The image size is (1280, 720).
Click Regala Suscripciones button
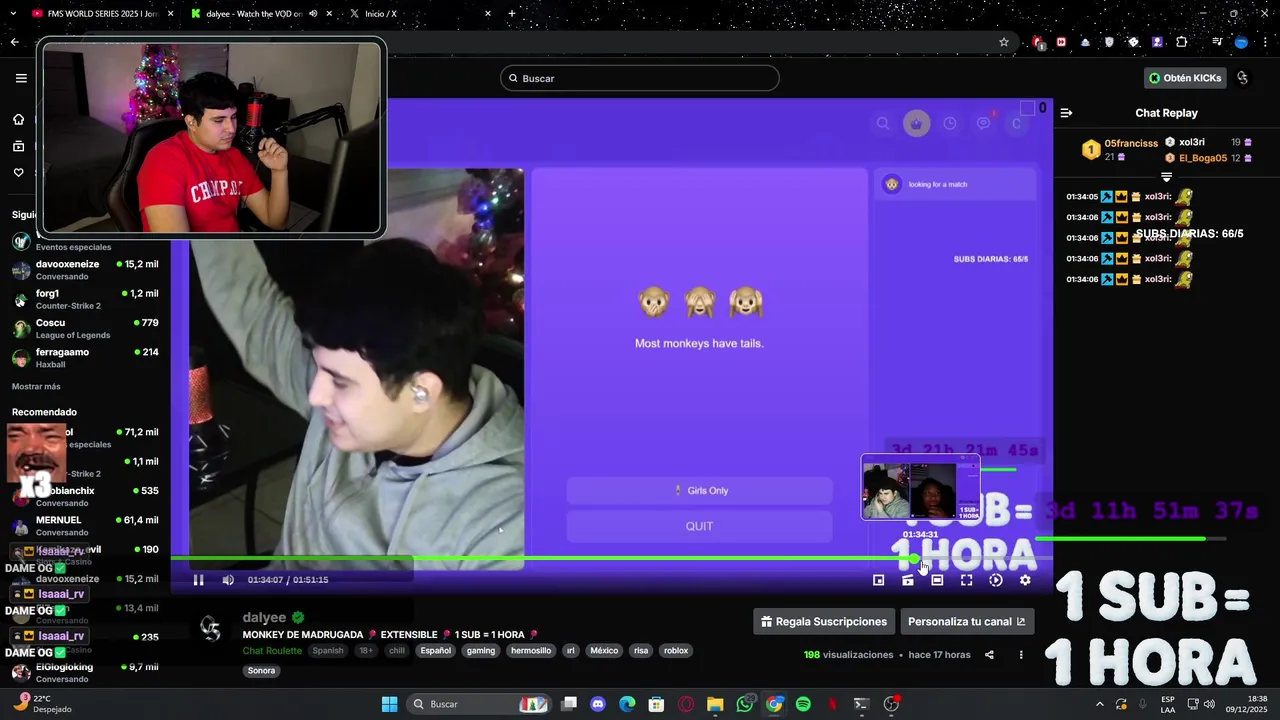coord(824,622)
